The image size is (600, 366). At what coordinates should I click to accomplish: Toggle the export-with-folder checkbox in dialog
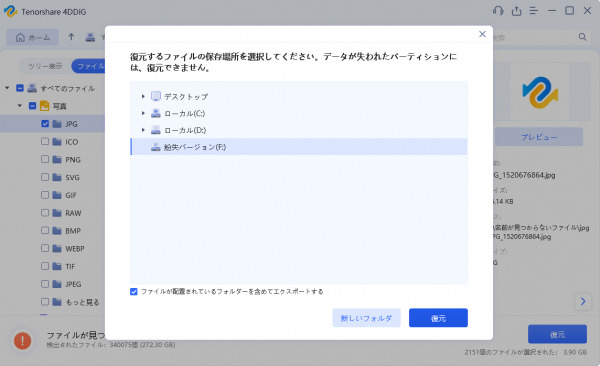(x=134, y=292)
